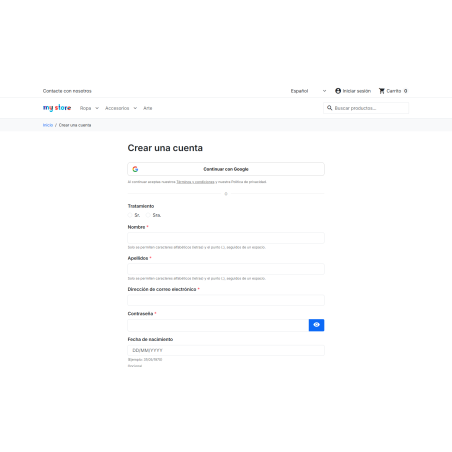
Task: Click the Google logo icon
Action: [135, 169]
